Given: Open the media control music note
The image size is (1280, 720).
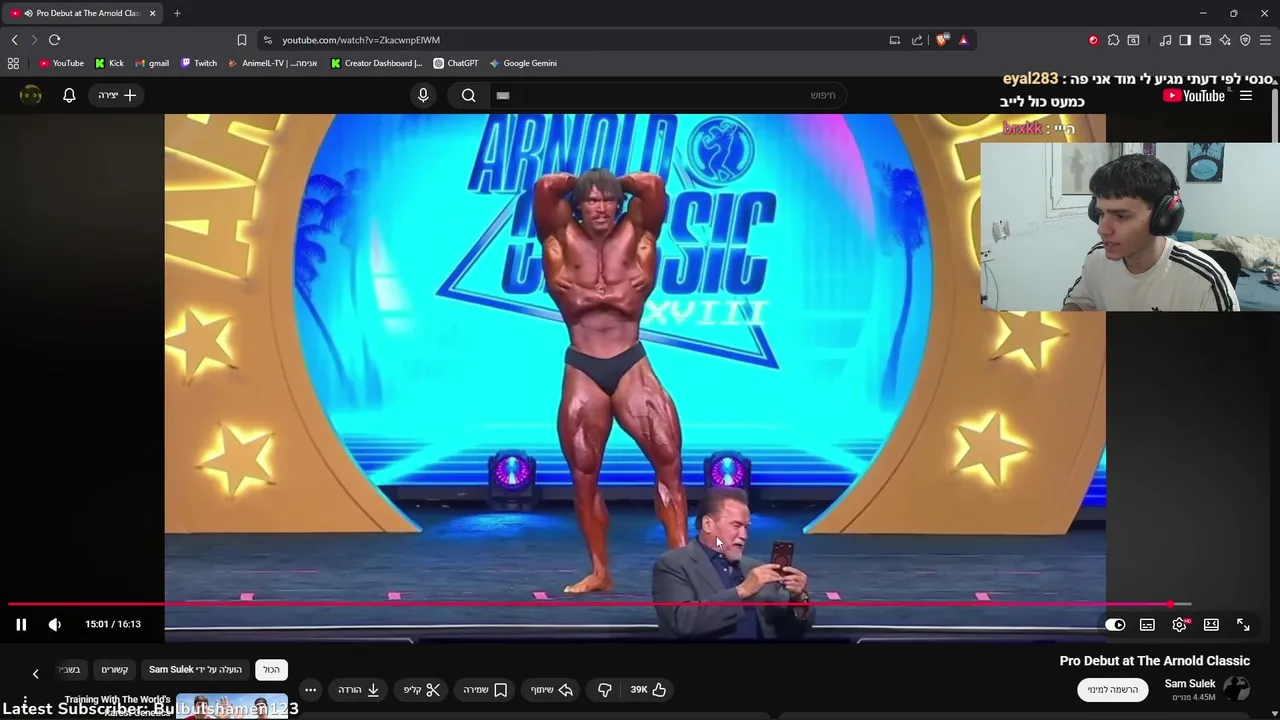Looking at the screenshot, I should [x=1165, y=40].
